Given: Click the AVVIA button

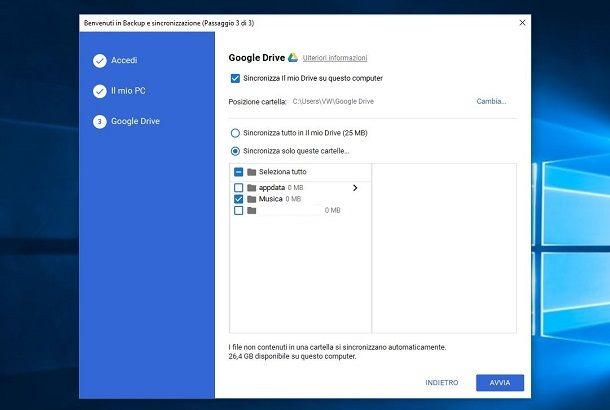Looking at the screenshot, I should (x=500, y=383).
